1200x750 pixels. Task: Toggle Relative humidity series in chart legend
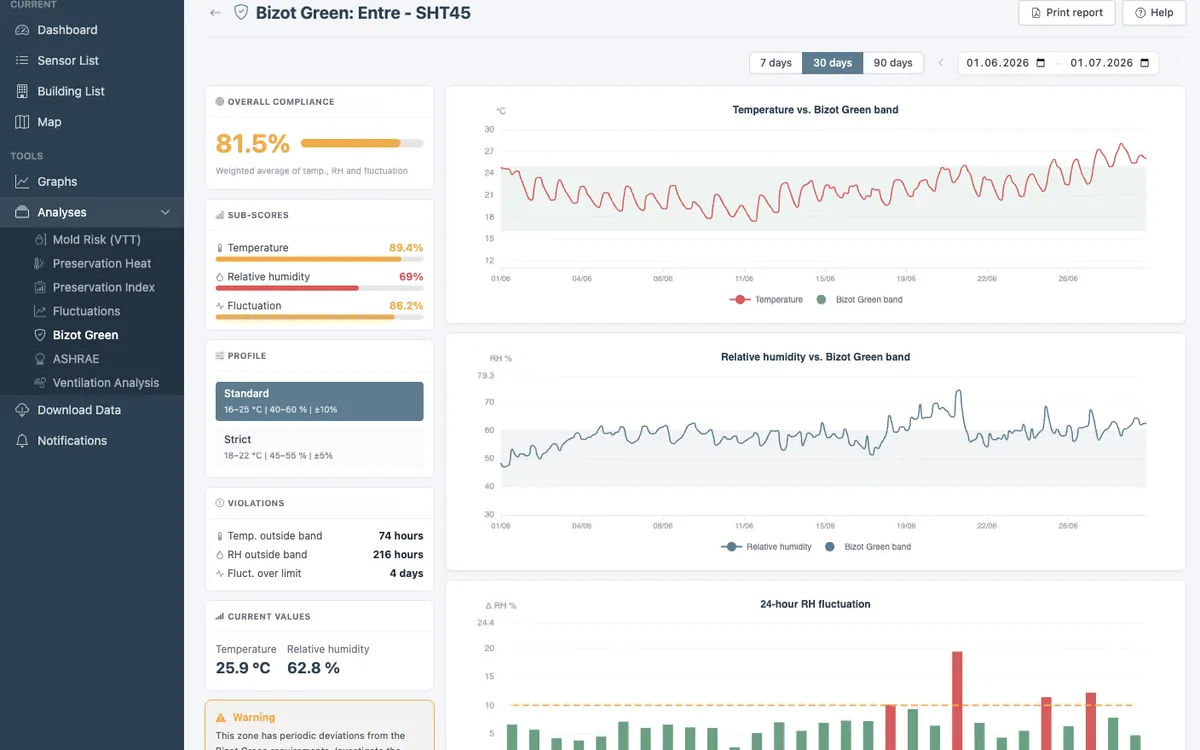click(x=766, y=547)
